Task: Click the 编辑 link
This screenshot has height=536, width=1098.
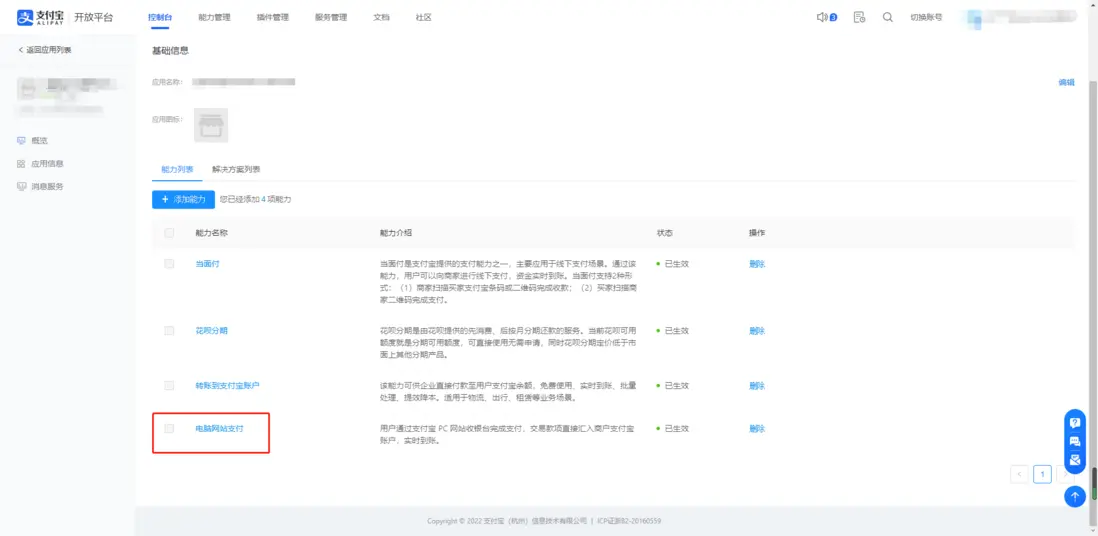Action: (x=1066, y=83)
